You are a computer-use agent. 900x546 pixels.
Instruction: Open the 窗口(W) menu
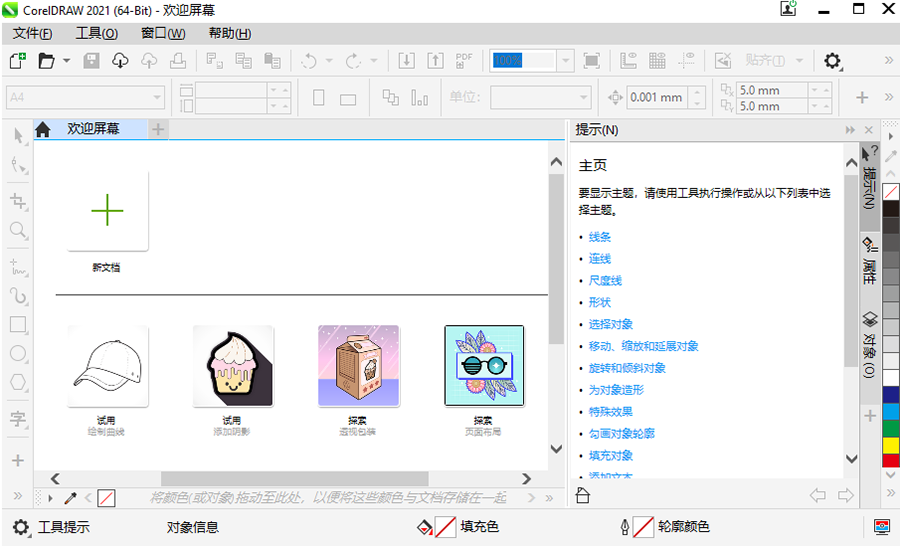click(163, 34)
